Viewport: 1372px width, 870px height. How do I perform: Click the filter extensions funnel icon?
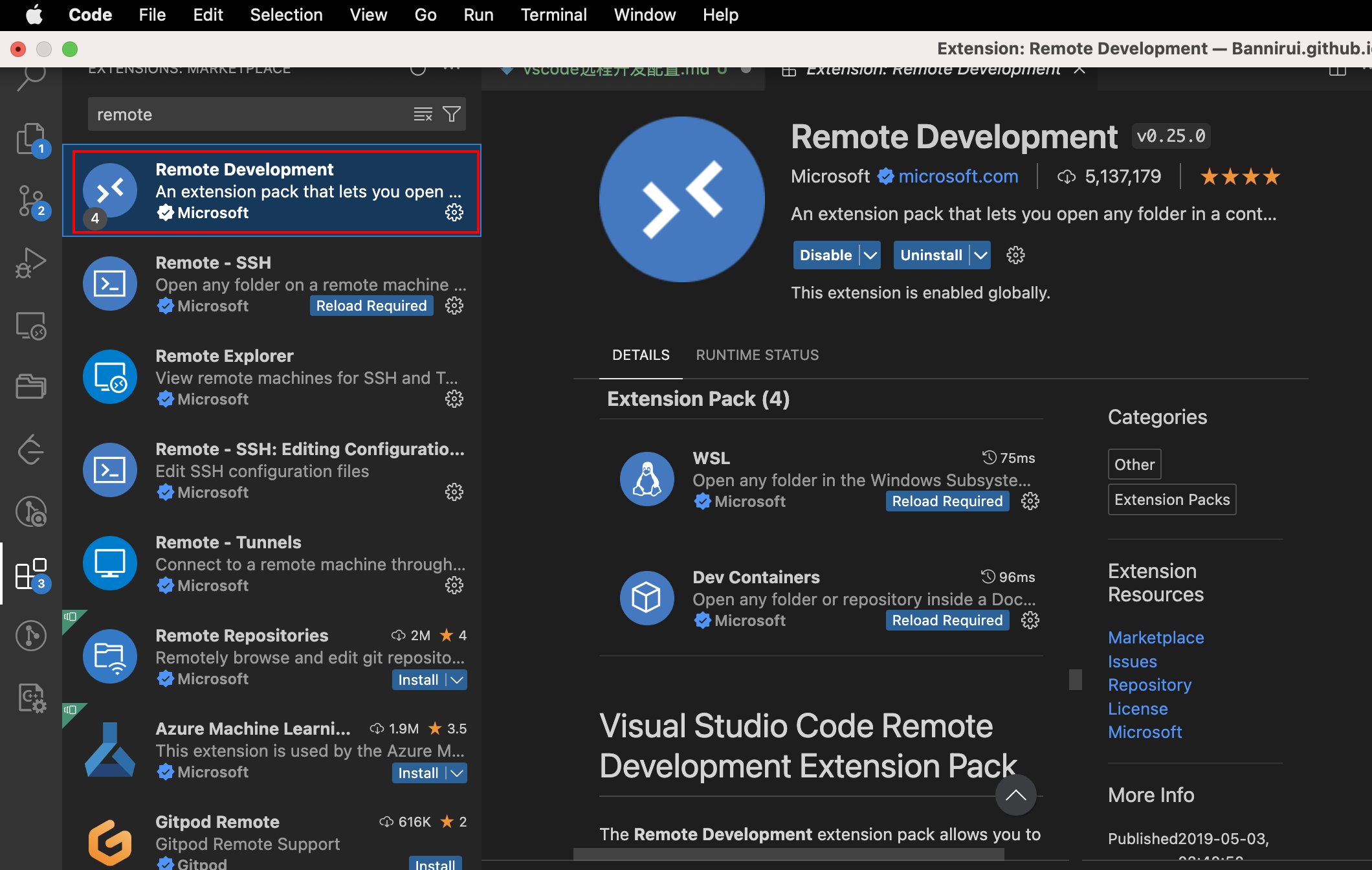(x=452, y=114)
